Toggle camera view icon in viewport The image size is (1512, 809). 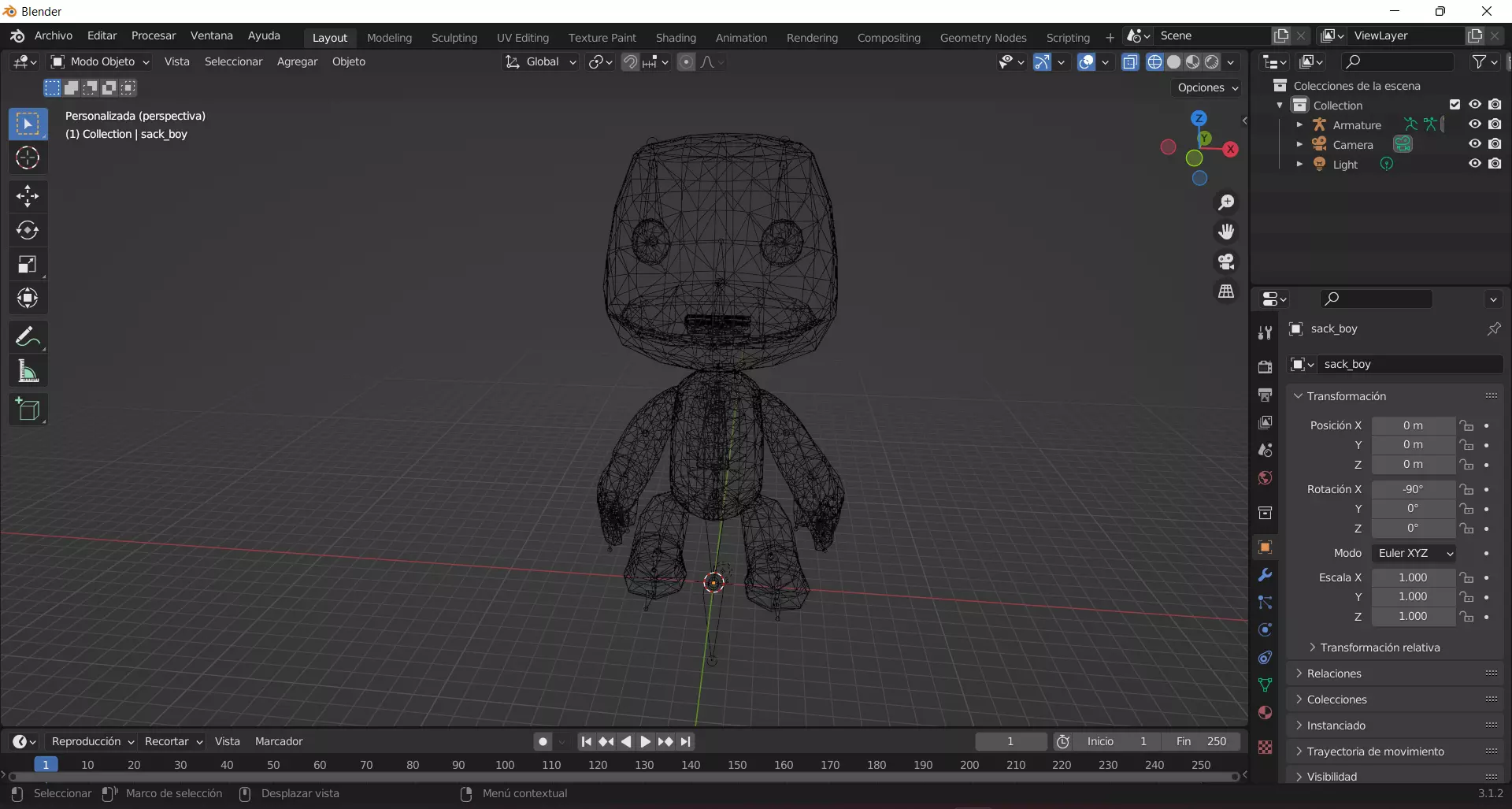[x=1226, y=262]
